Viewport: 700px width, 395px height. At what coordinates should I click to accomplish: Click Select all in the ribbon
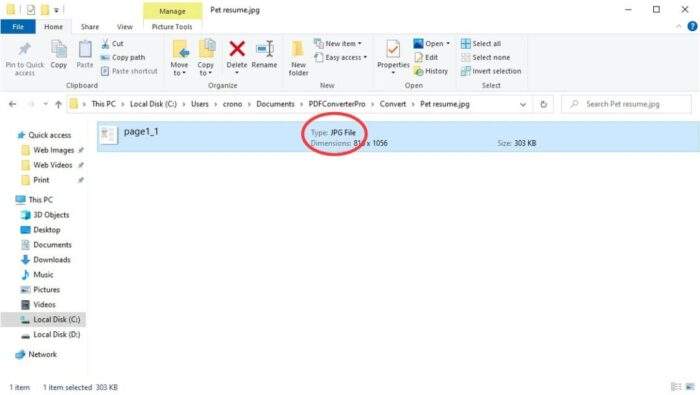[x=481, y=44]
